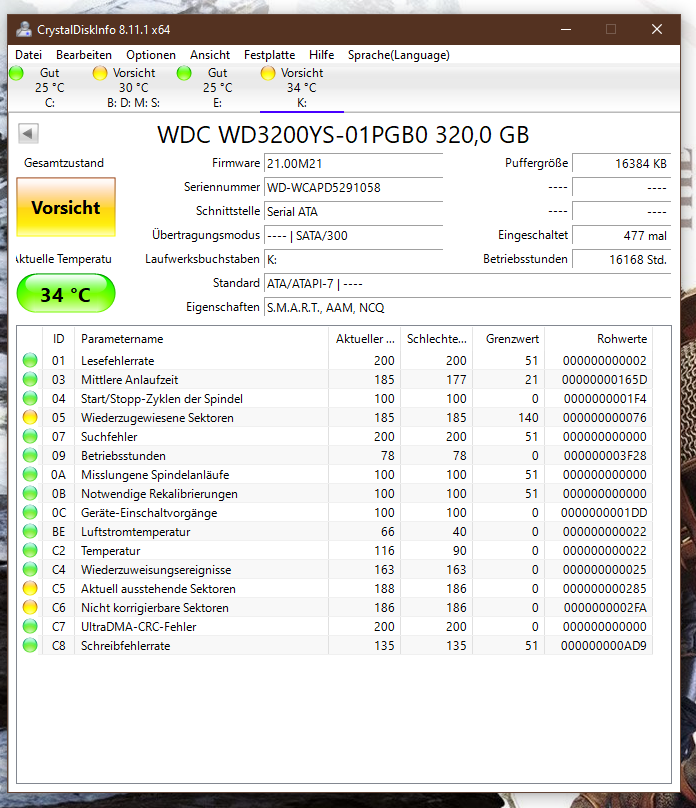This screenshot has height=808, width=696.
Task: Click status dot of Betriebsstunden attribute row
Action: 30,456
